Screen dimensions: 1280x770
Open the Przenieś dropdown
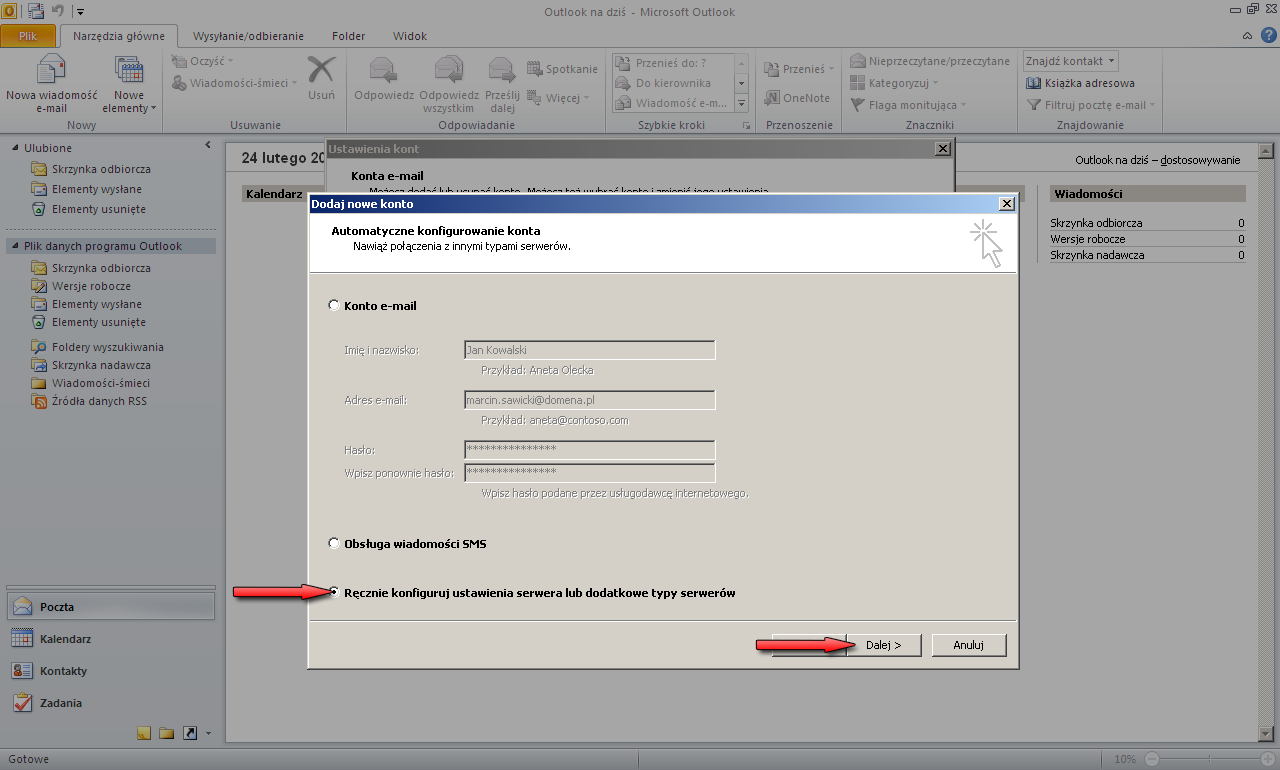click(x=799, y=69)
